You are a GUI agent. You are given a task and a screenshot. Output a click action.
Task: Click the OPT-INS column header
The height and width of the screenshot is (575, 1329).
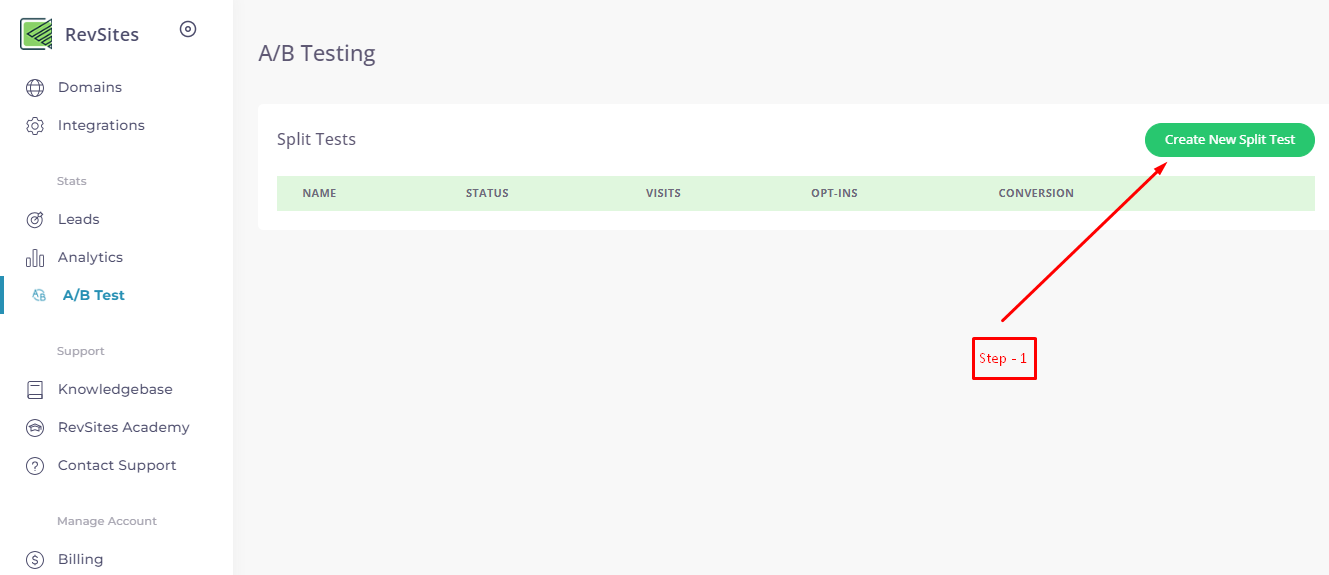point(834,194)
